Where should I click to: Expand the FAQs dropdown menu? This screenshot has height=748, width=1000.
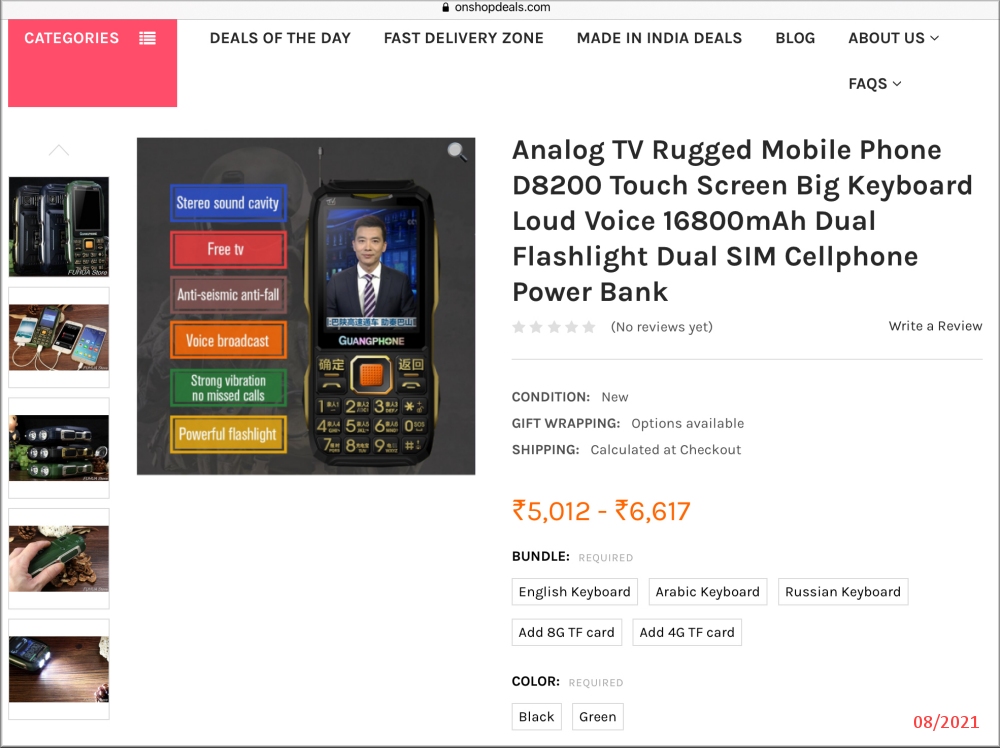pyautogui.click(x=874, y=84)
